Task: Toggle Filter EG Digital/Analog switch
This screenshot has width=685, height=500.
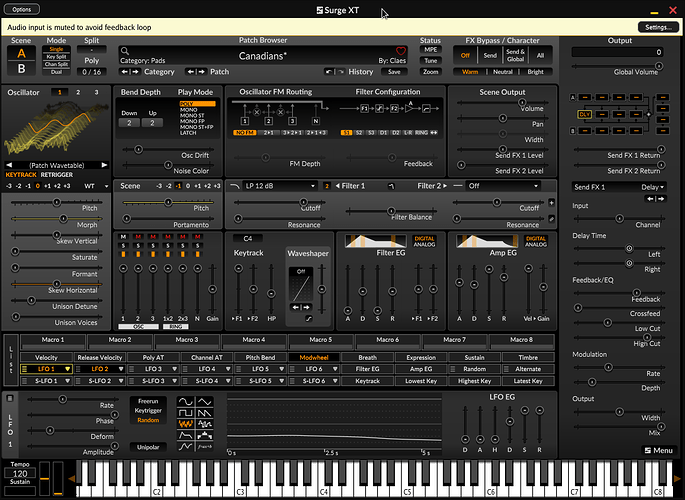Action: (x=424, y=241)
